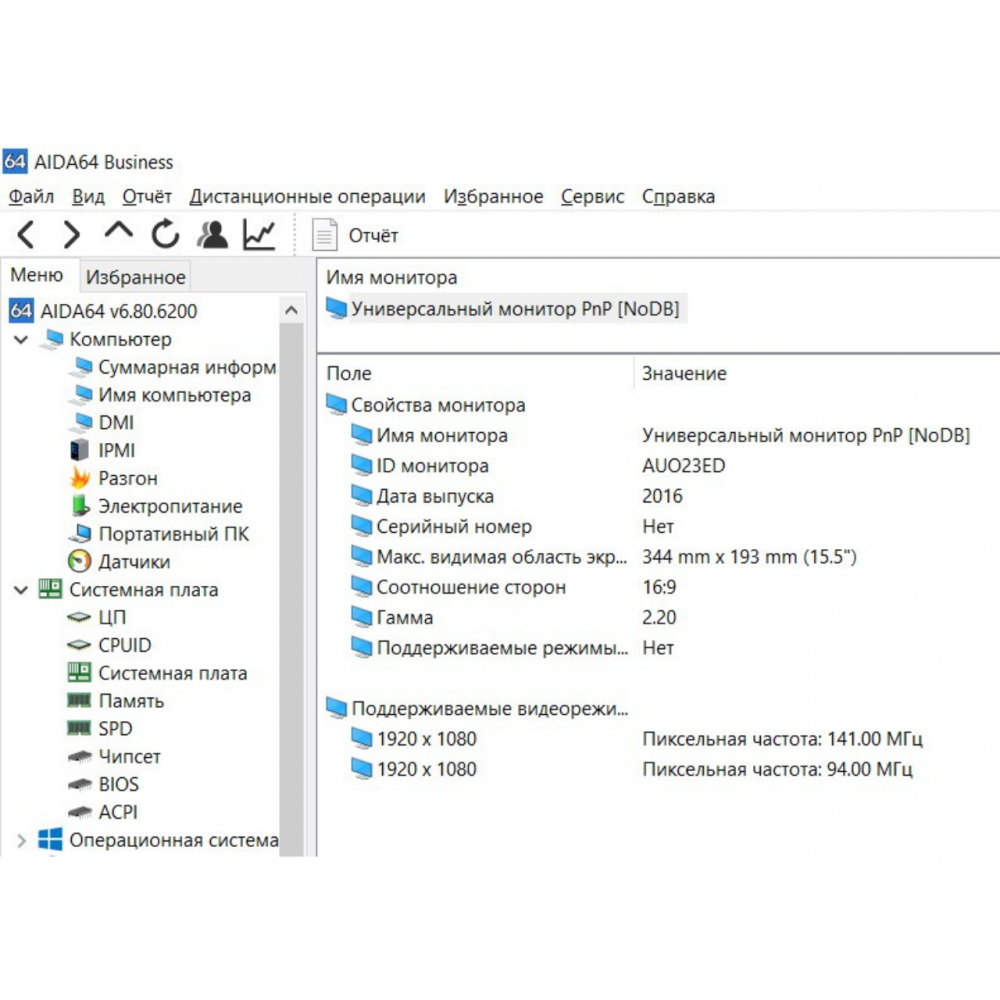1000x1000 pixels.
Task: Open the Сервис menu
Action: pos(592,196)
